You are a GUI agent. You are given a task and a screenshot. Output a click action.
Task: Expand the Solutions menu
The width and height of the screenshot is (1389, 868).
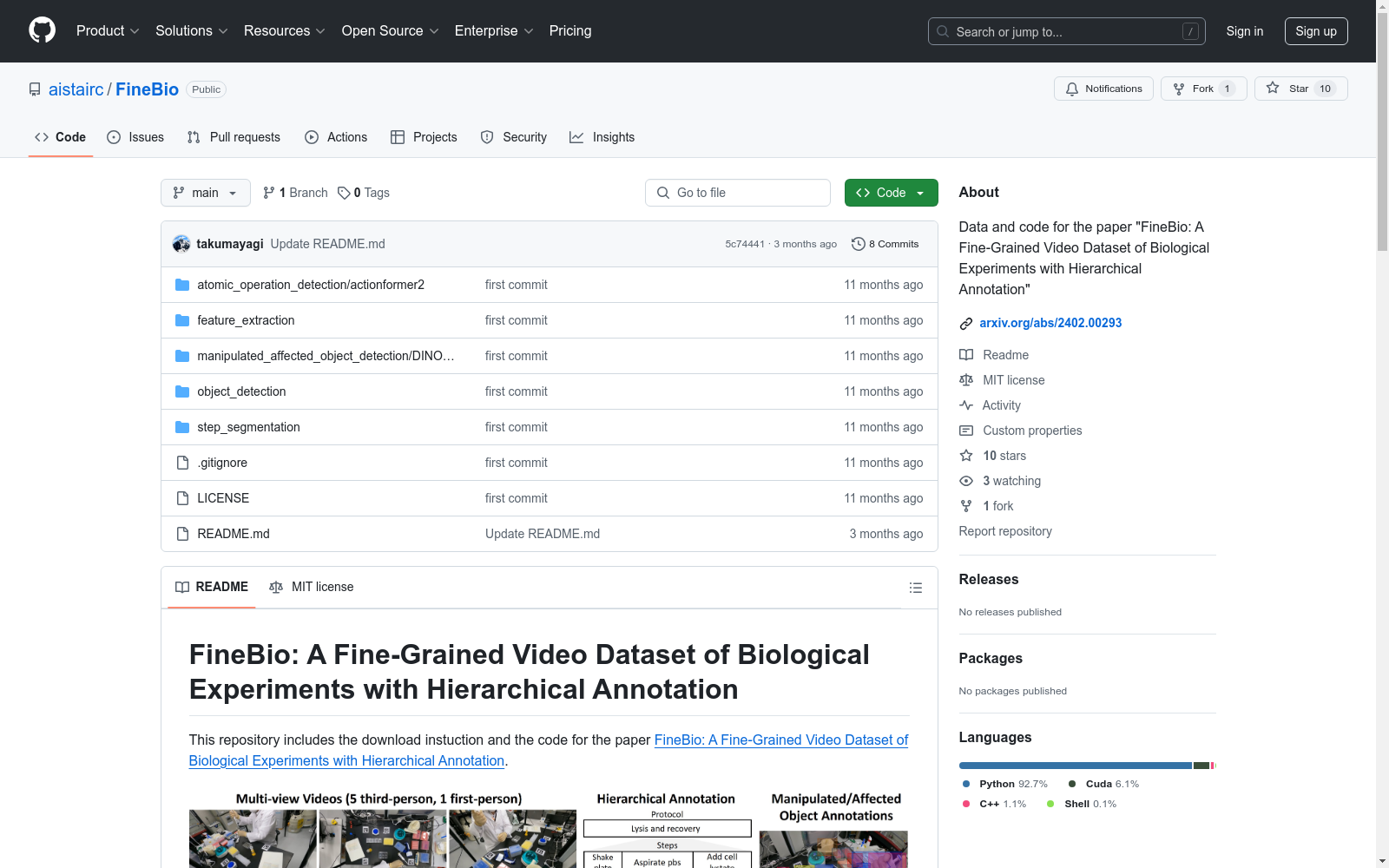(x=192, y=30)
